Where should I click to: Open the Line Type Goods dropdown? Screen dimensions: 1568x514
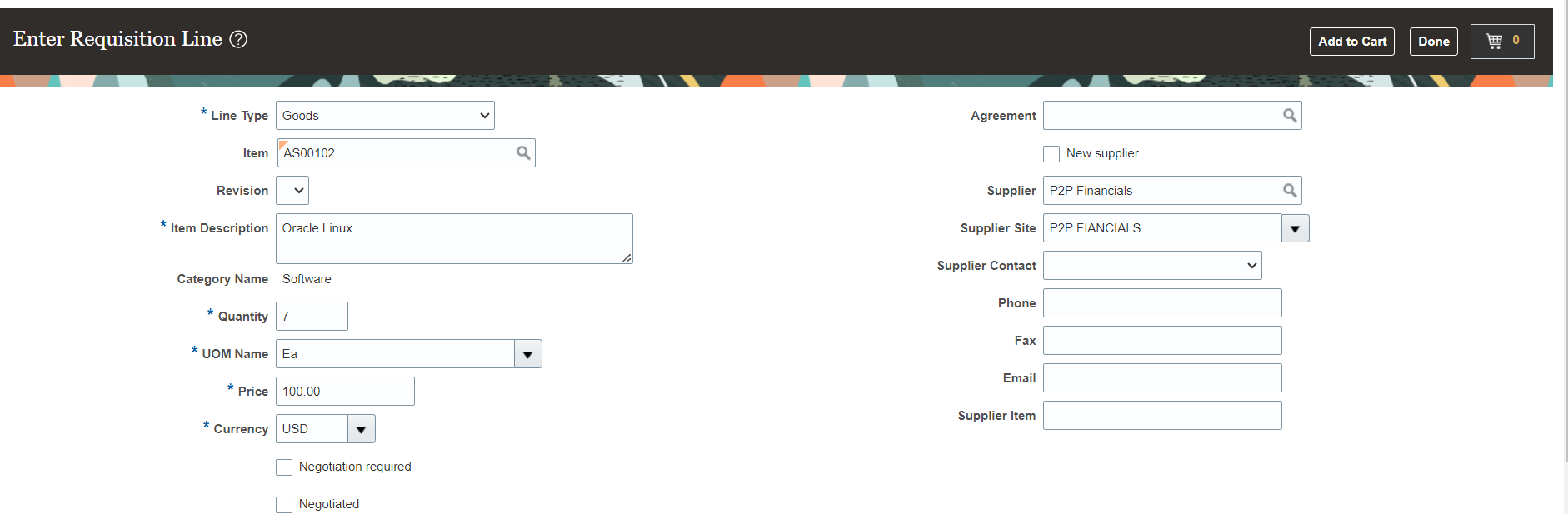tap(385, 116)
